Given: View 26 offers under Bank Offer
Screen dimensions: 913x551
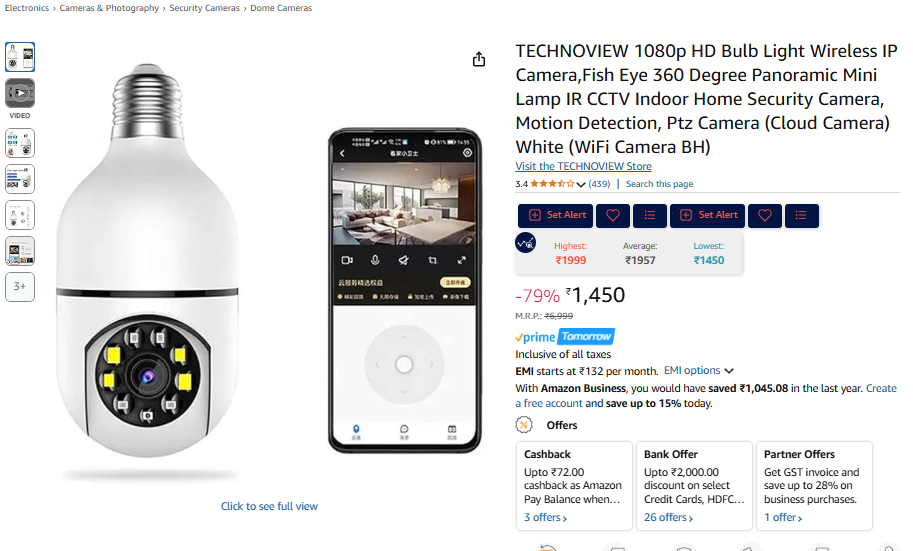Looking at the screenshot, I should (668, 517).
